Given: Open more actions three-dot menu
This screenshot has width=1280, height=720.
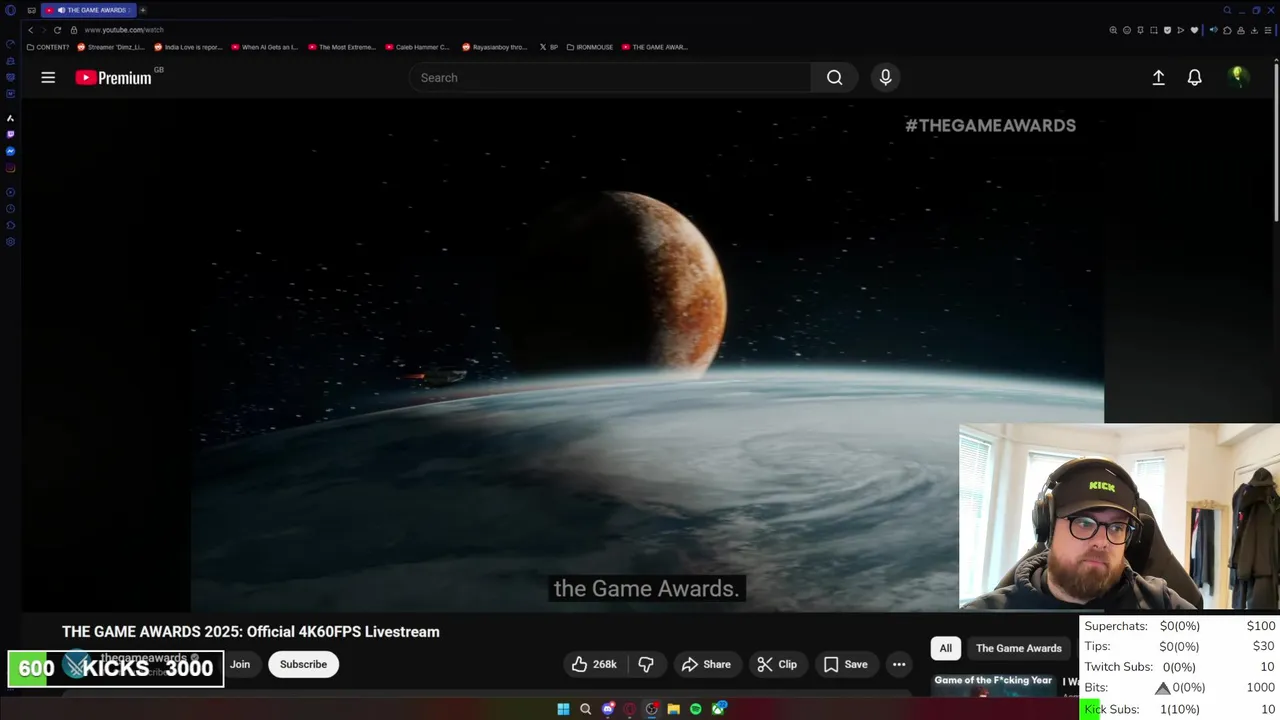Looking at the screenshot, I should coord(899,664).
